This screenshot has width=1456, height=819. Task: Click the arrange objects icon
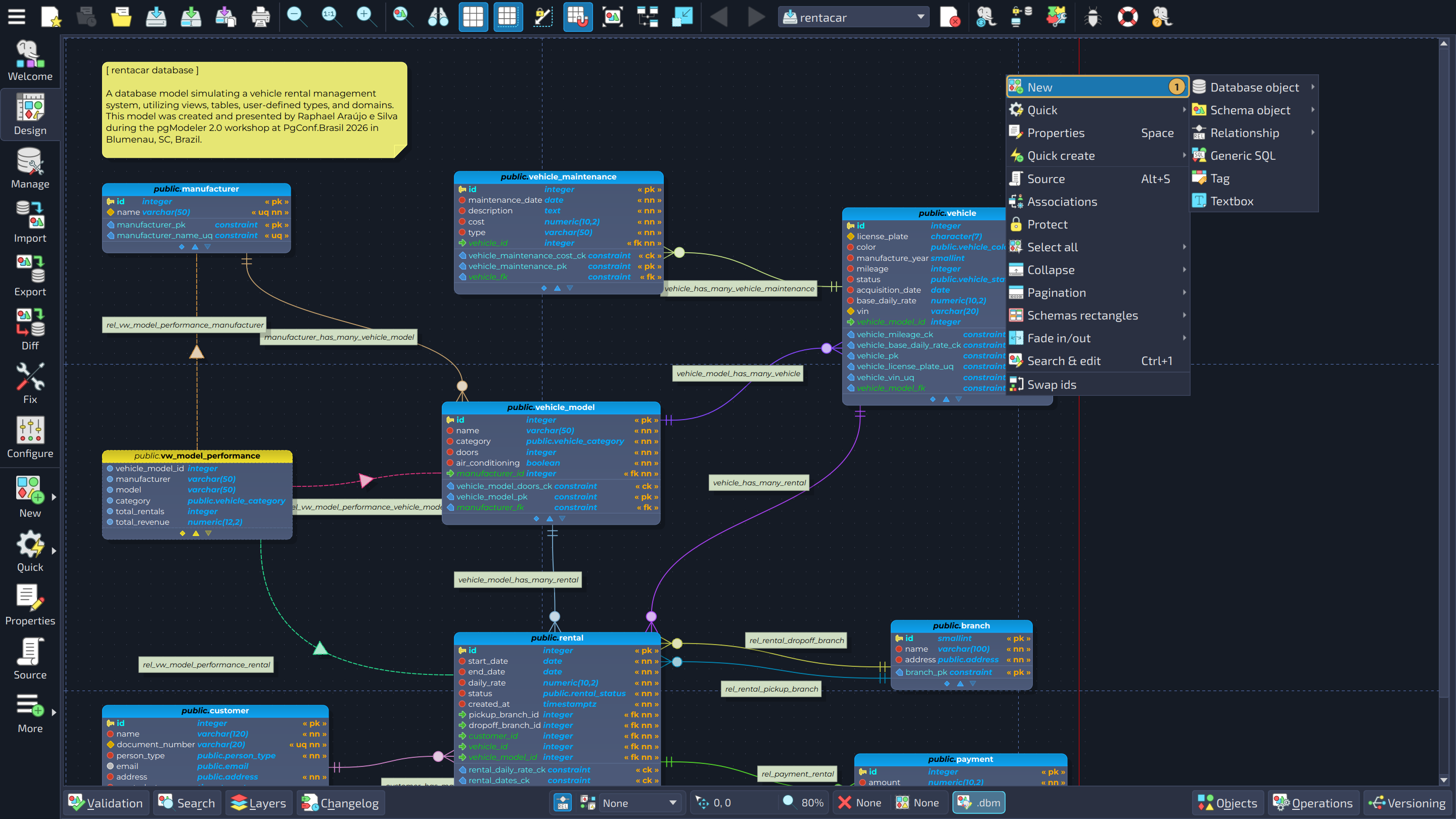click(x=648, y=17)
